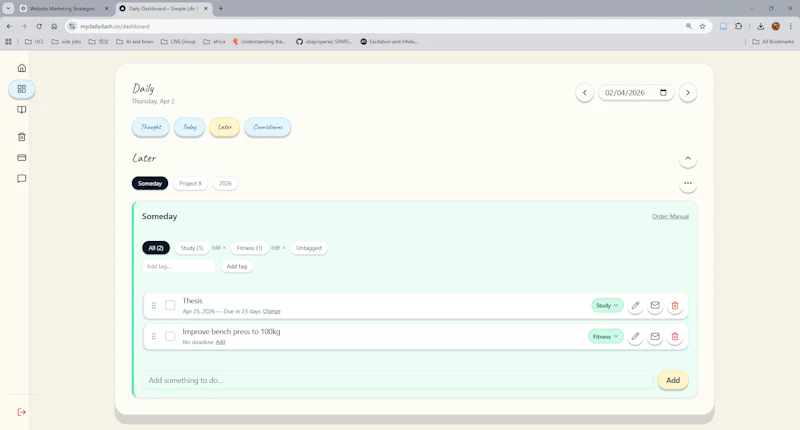This screenshot has height=430, width=800.
Task: Select the Project X list pill
Action: point(190,184)
